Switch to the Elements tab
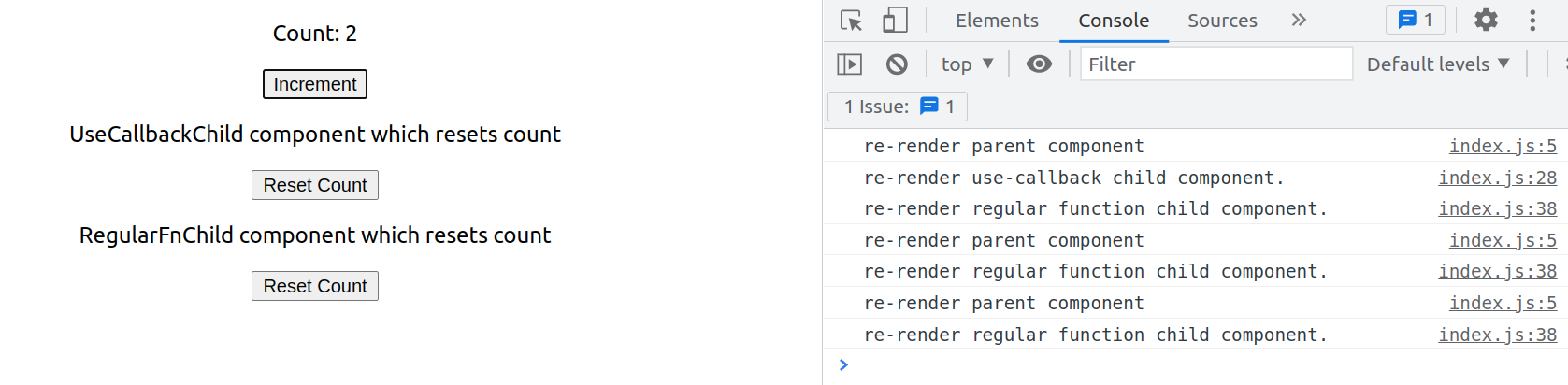 click(x=997, y=21)
